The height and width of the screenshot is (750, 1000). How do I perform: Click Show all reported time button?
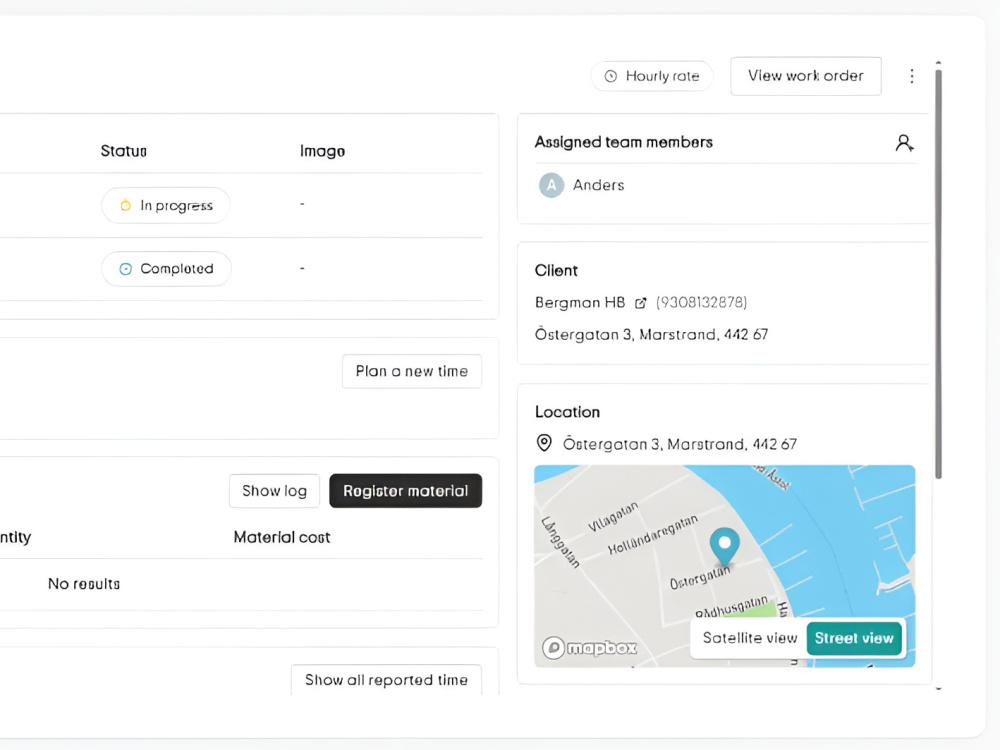coord(386,680)
